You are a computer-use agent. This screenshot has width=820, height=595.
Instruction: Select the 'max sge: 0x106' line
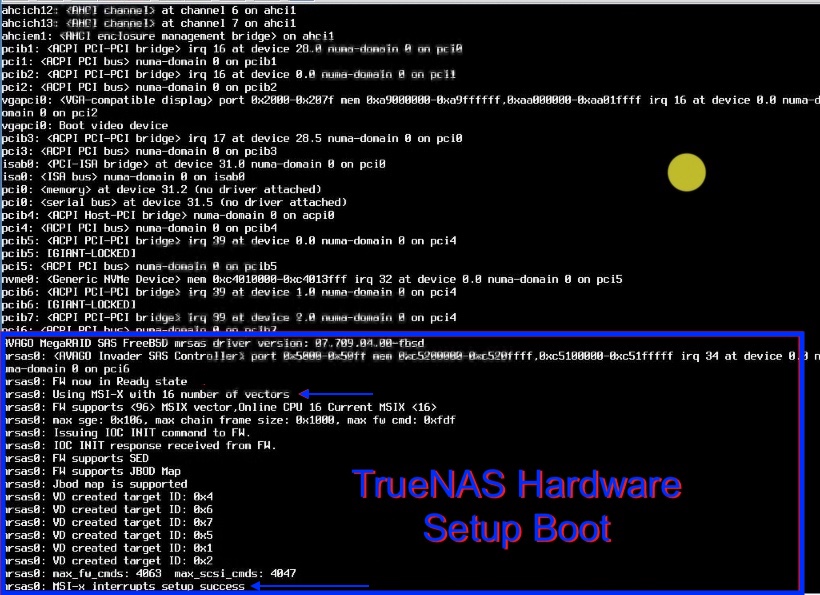coord(230,420)
